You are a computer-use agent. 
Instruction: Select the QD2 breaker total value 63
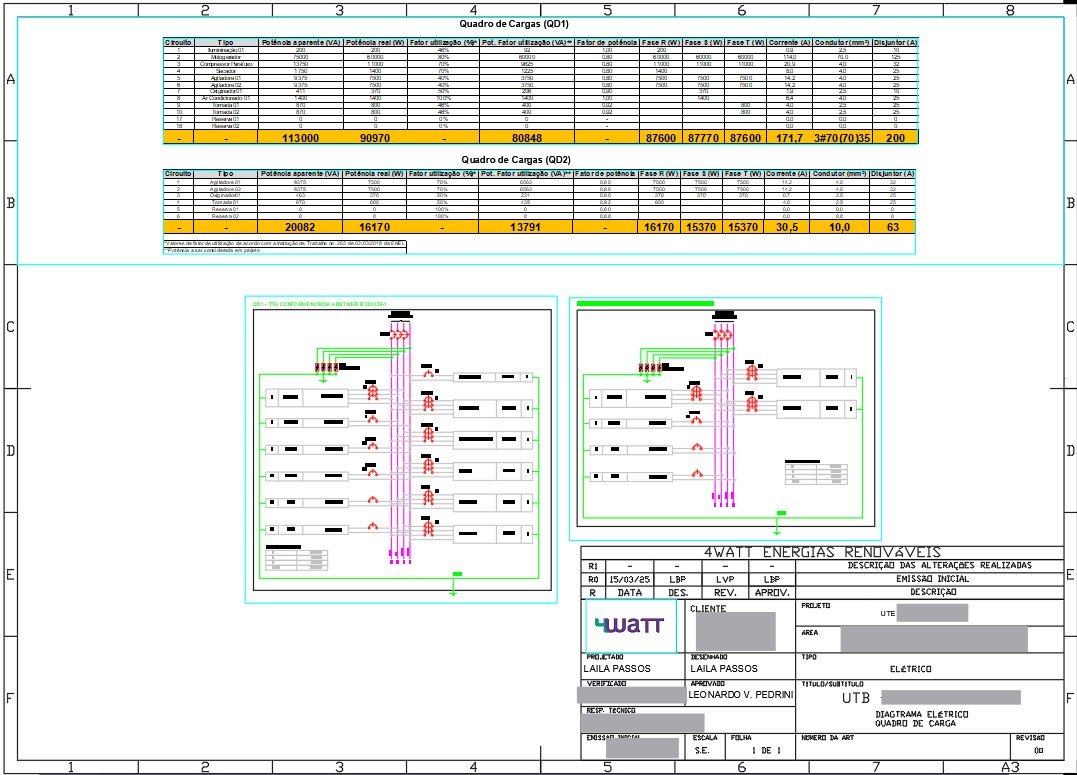(892, 227)
